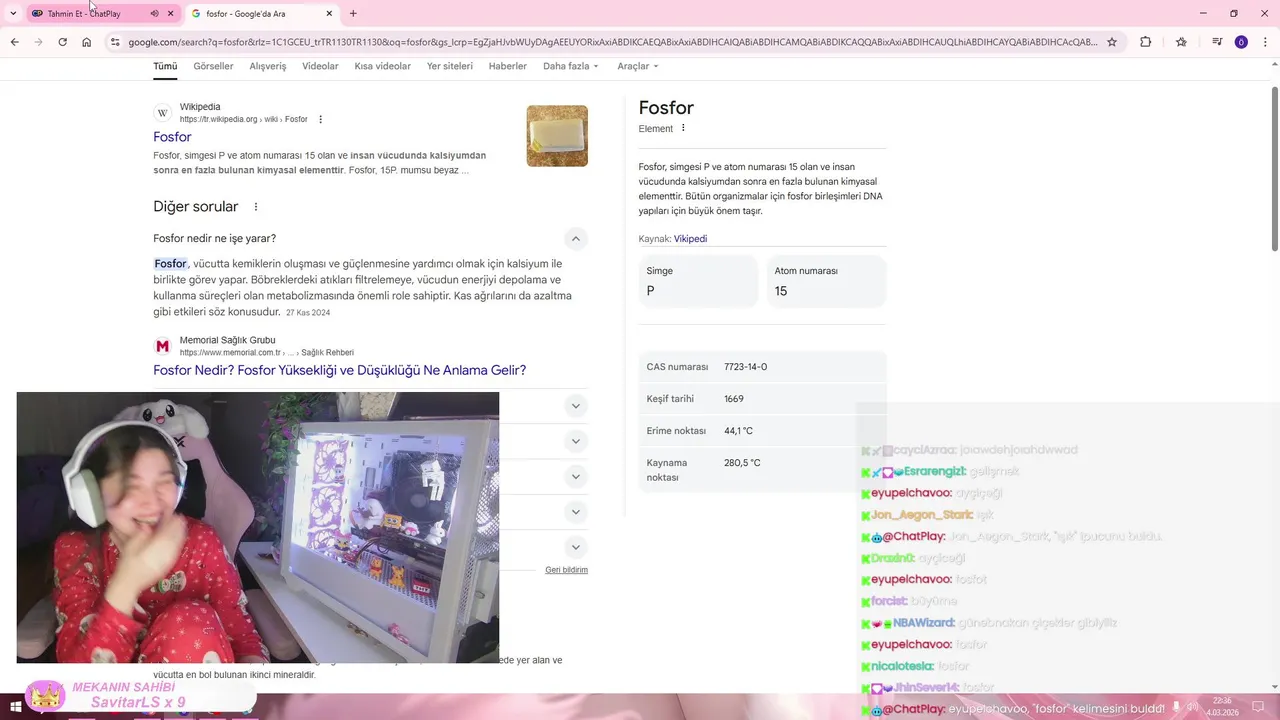Screen dimensions: 1280x720
Task: Open the Fosfor Wikipedia result title
Action: tap(172, 137)
